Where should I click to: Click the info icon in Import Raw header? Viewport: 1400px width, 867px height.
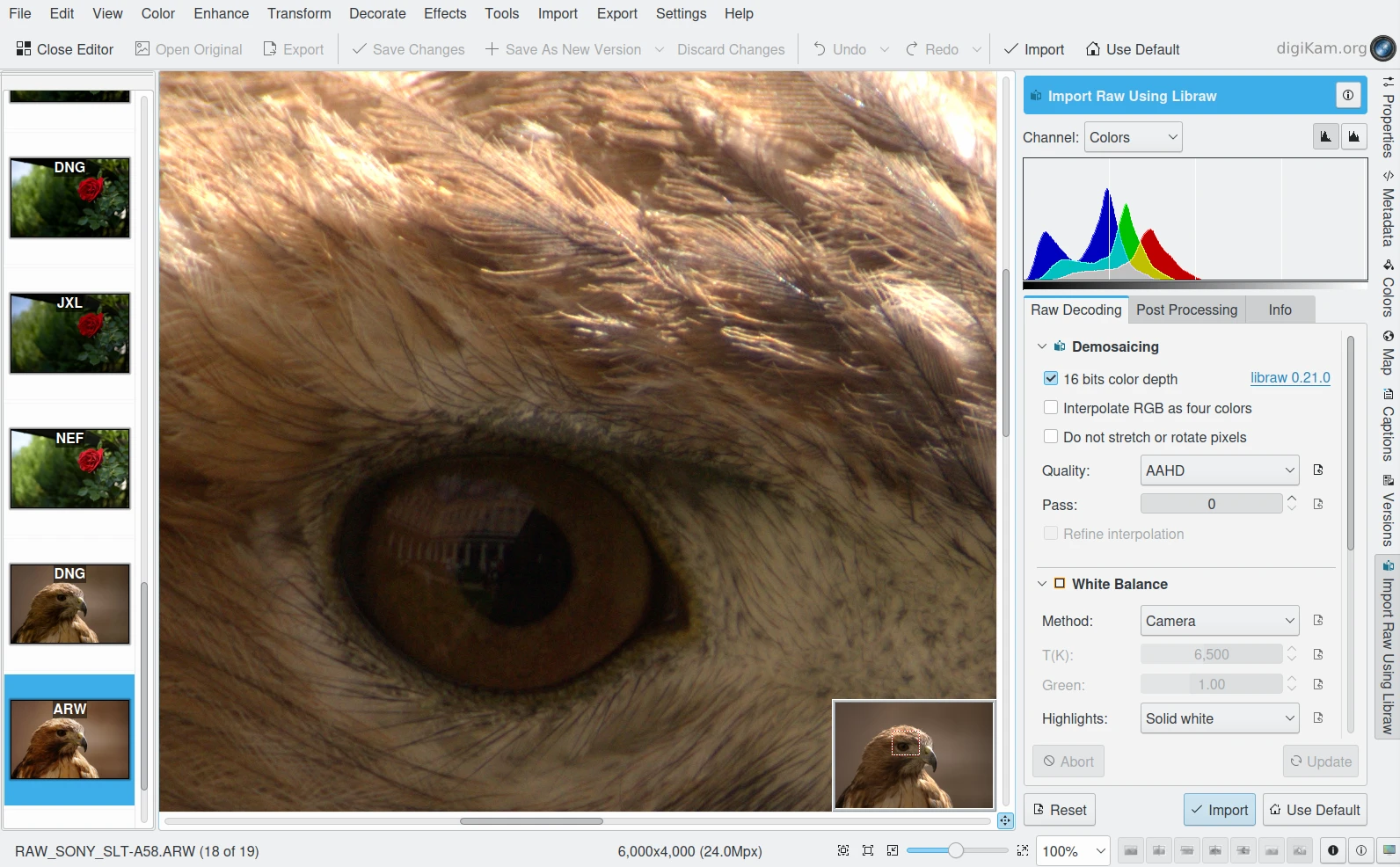(1348, 95)
